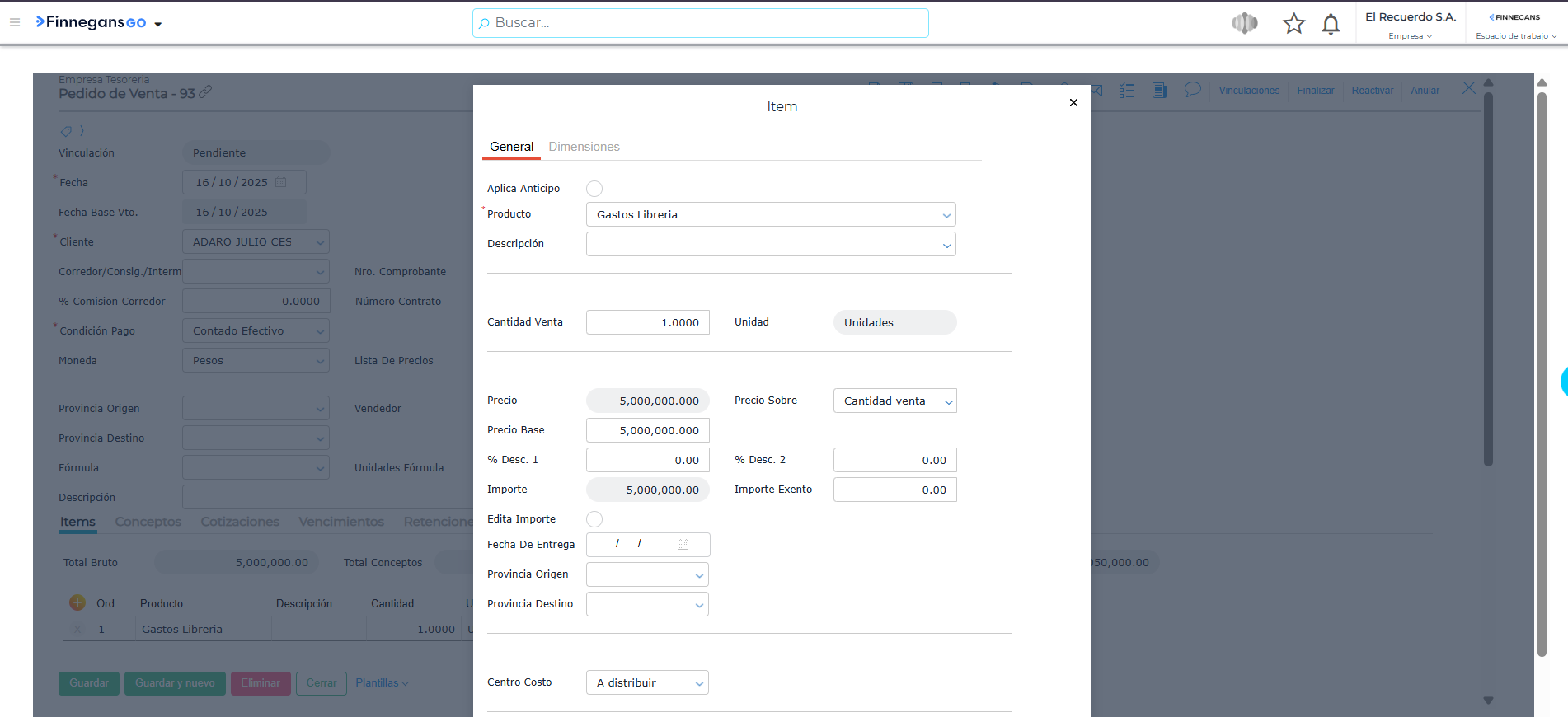Switch to the Dimensiones tab
The height and width of the screenshot is (717, 1568).
click(x=584, y=147)
